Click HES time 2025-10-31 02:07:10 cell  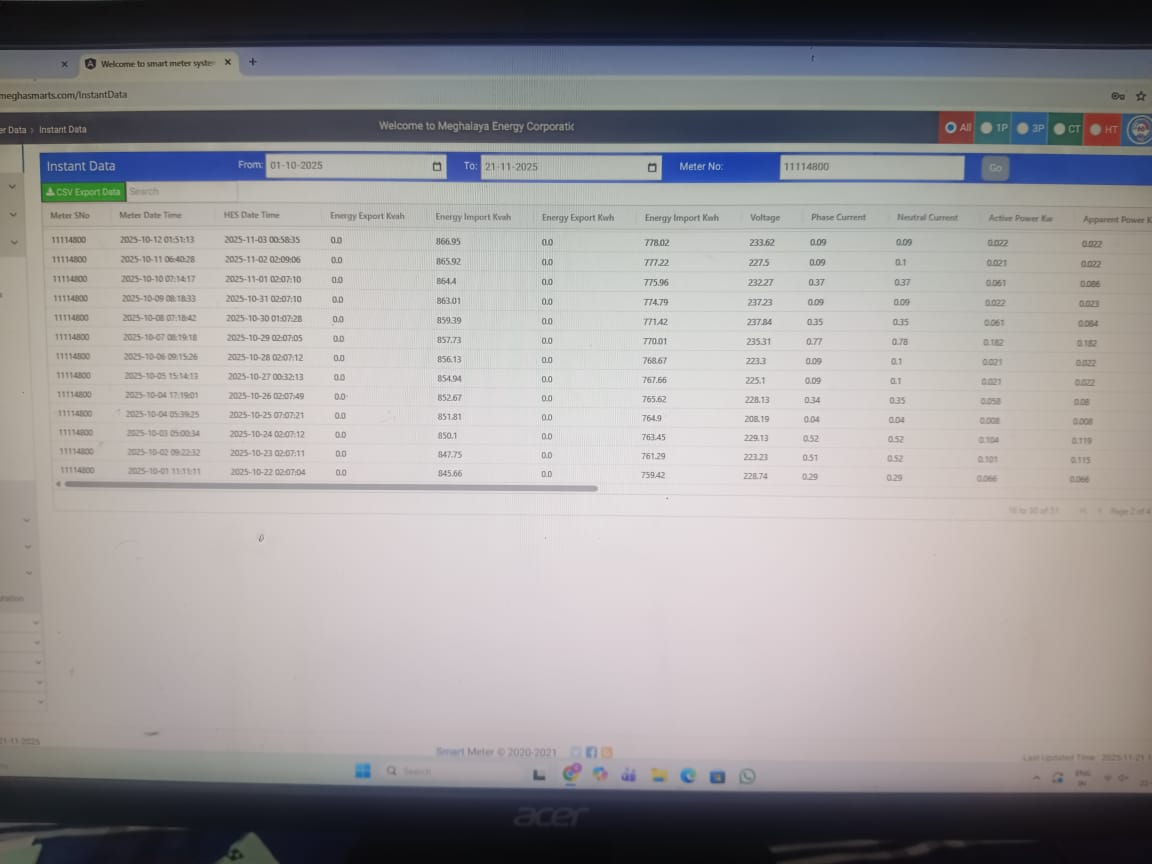click(x=263, y=299)
